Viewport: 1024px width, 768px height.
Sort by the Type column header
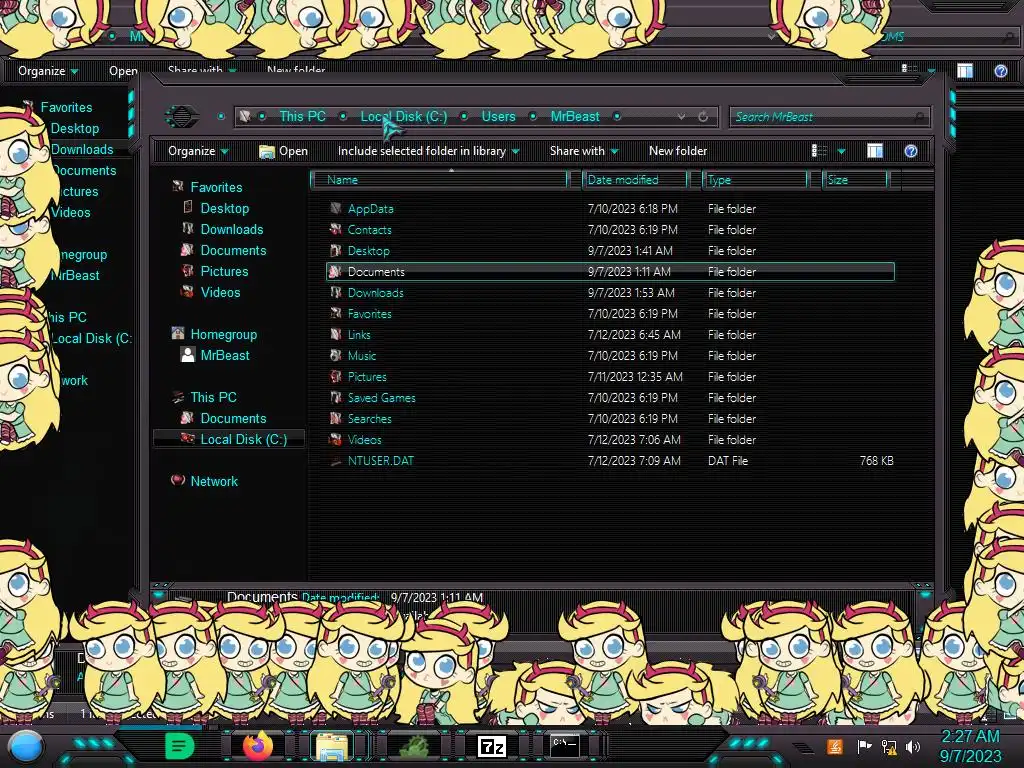pos(755,180)
